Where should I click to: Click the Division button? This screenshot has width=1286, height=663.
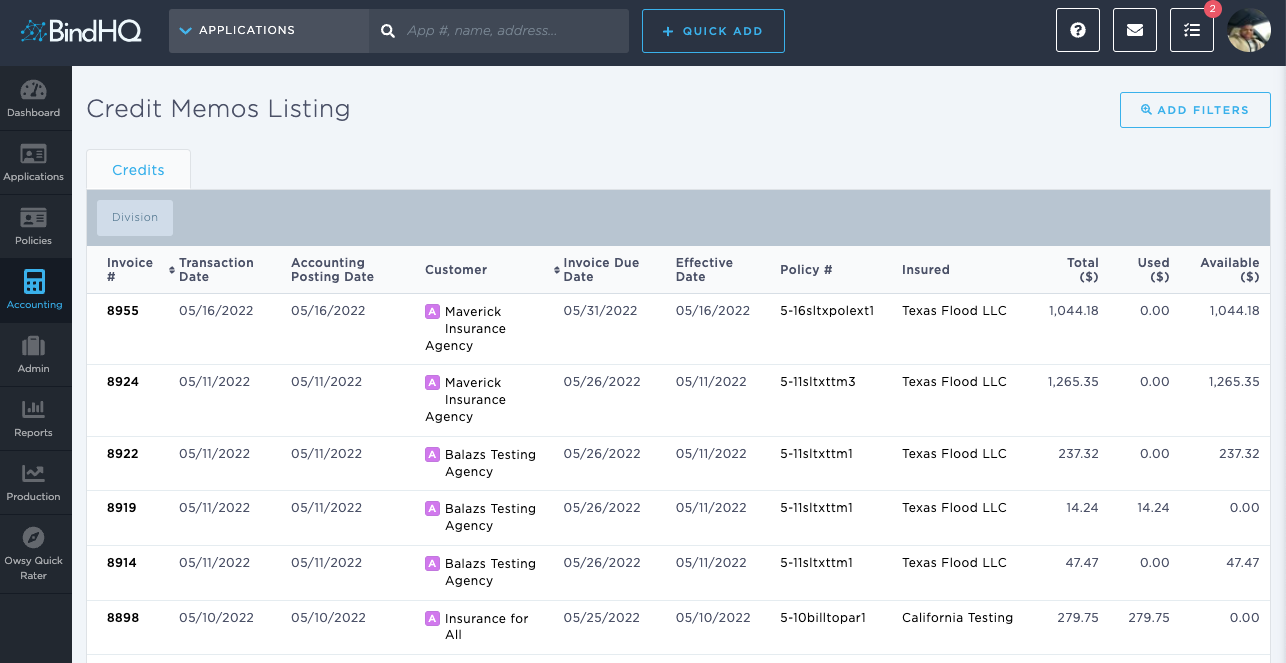[135, 218]
